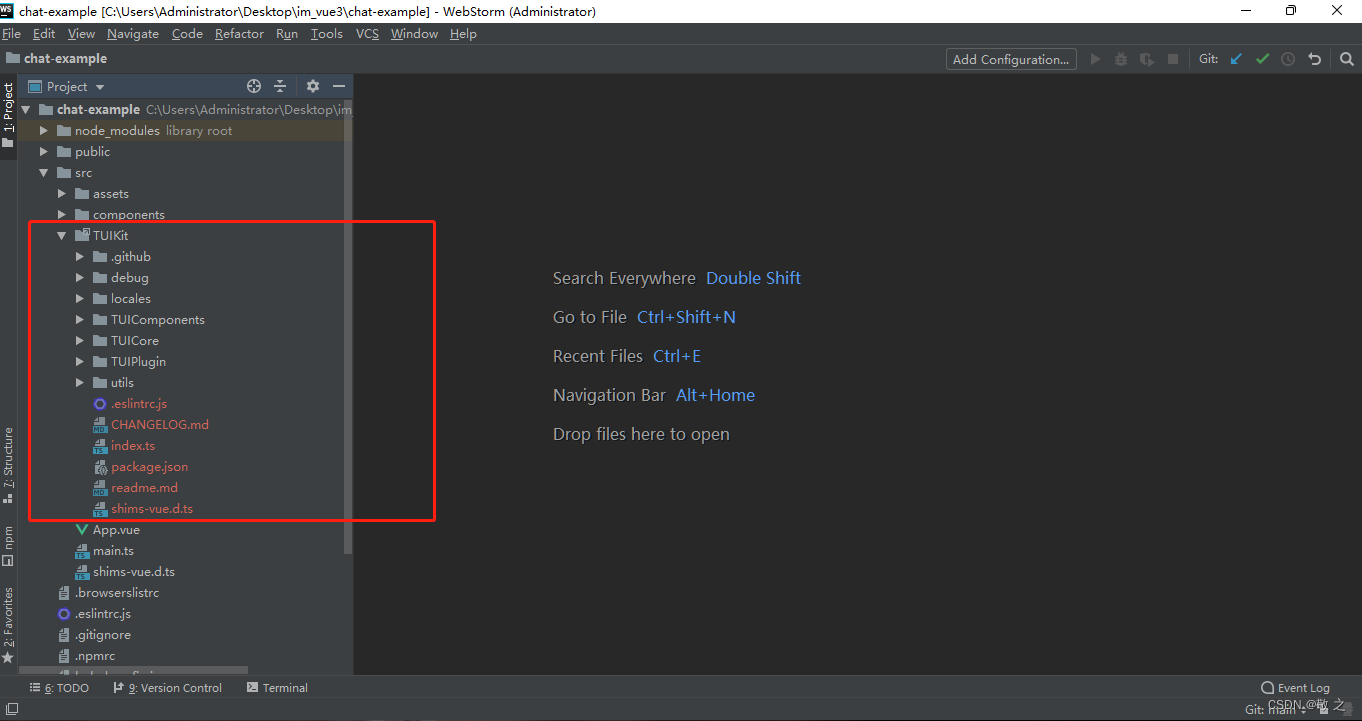Open the Refactor menu
The width and height of the screenshot is (1362, 721).
pos(239,33)
